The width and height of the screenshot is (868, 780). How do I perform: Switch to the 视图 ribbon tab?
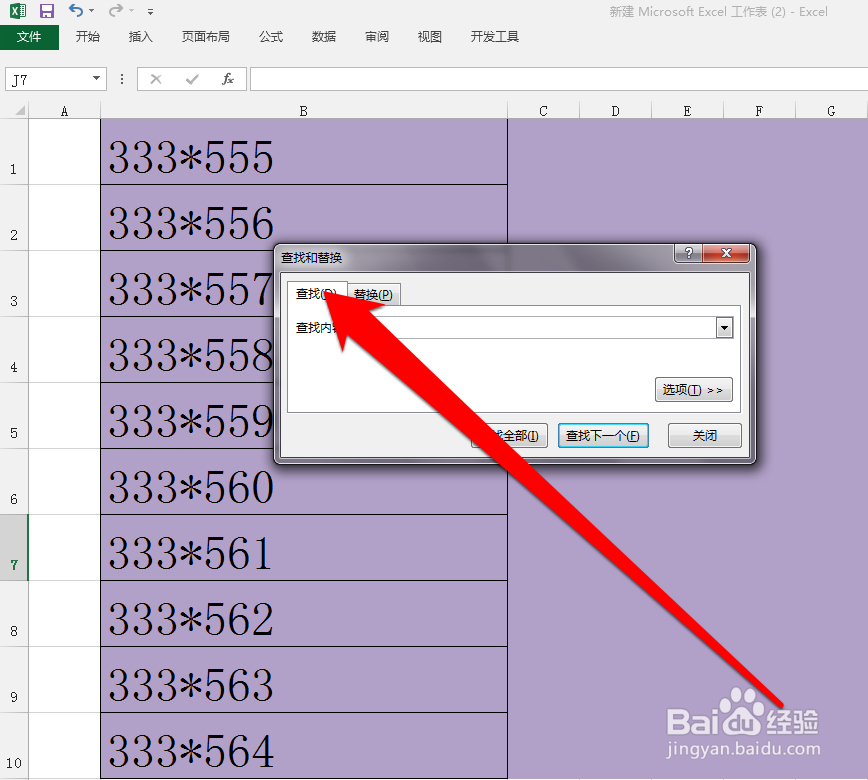(x=430, y=37)
